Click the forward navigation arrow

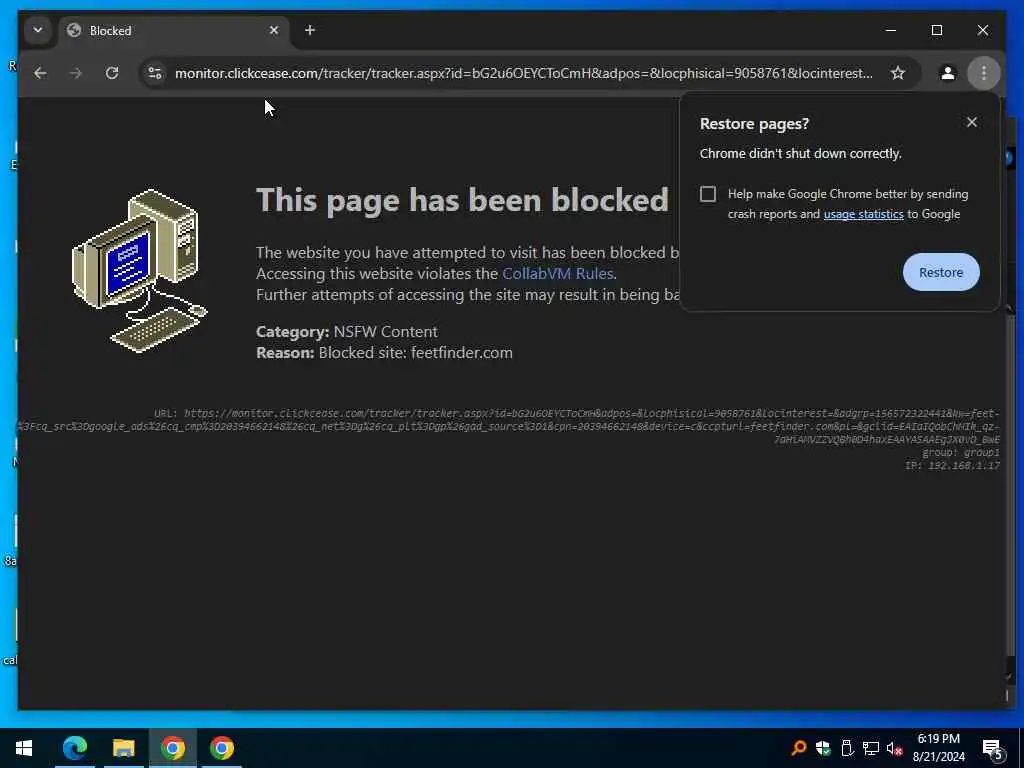tap(76, 73)
